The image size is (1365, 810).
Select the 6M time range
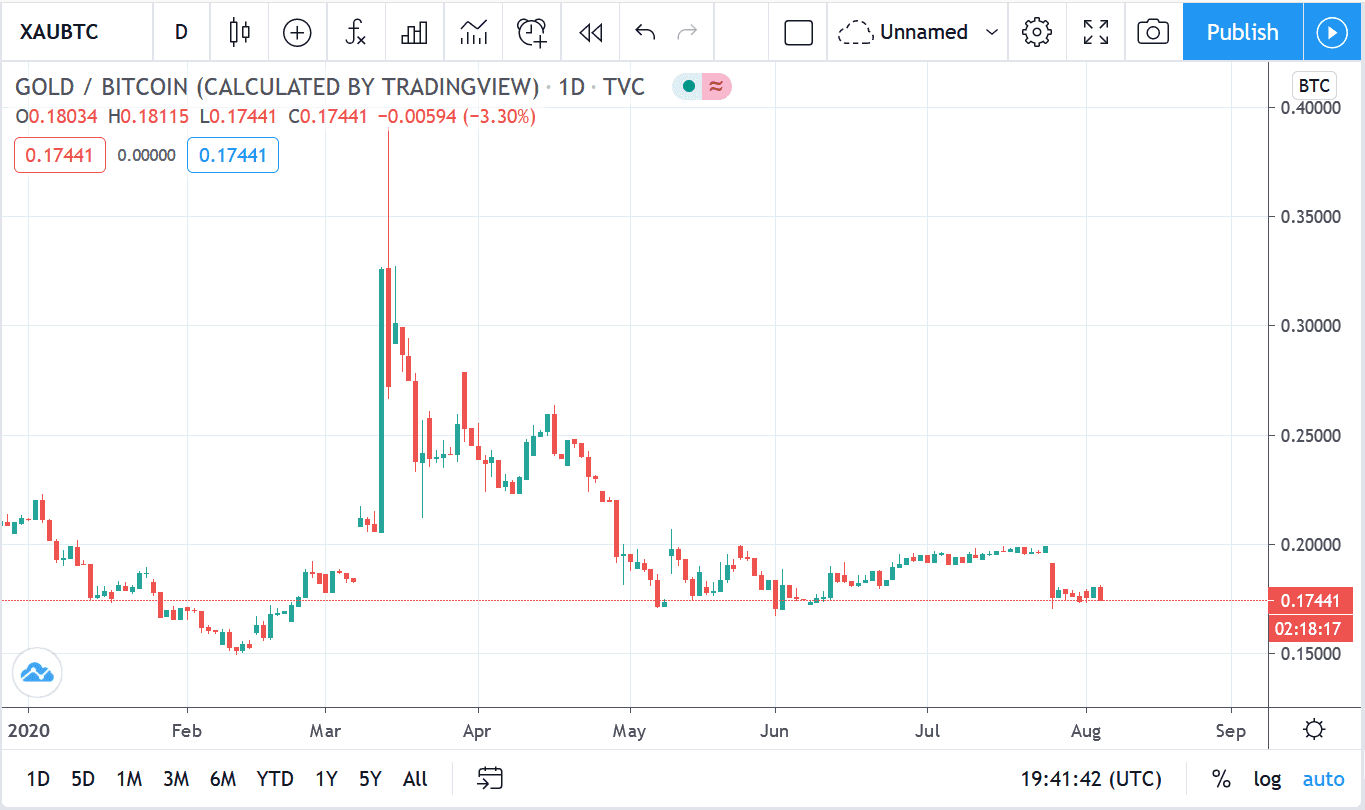(x=222, y=779)
